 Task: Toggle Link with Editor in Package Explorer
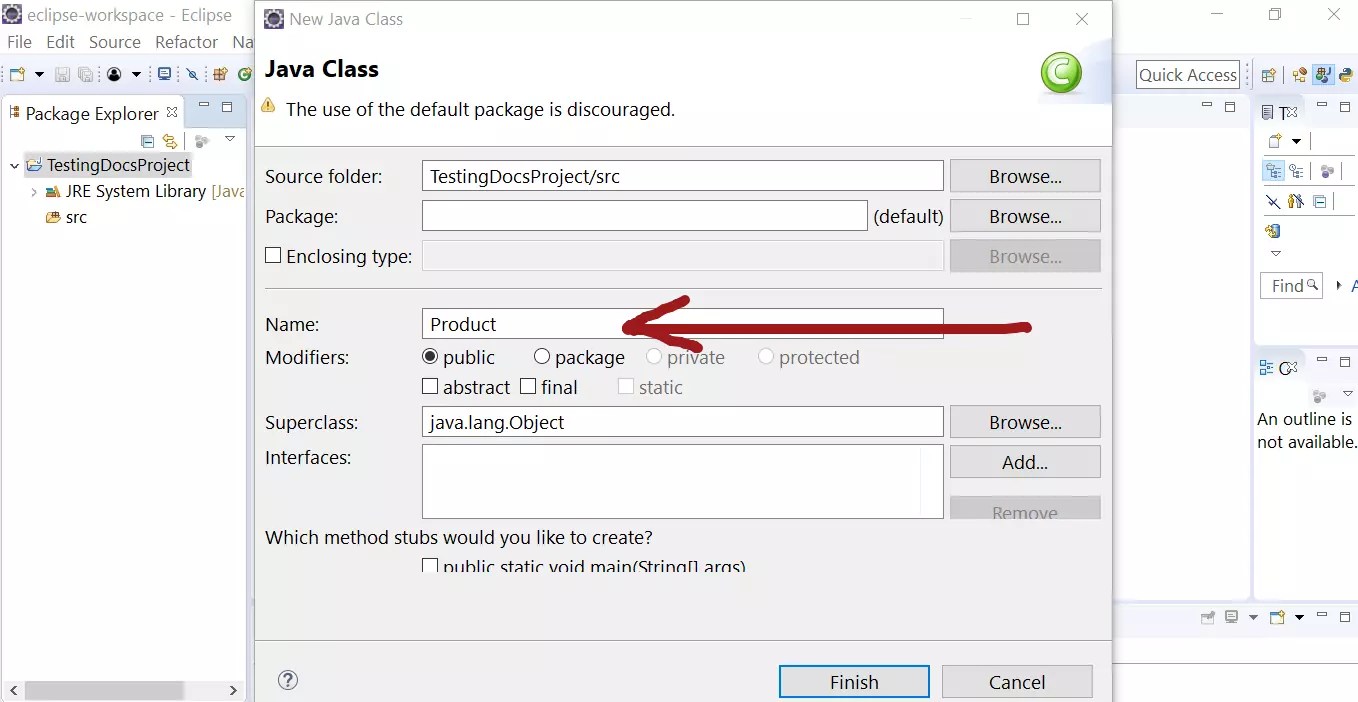click(170, 142)
